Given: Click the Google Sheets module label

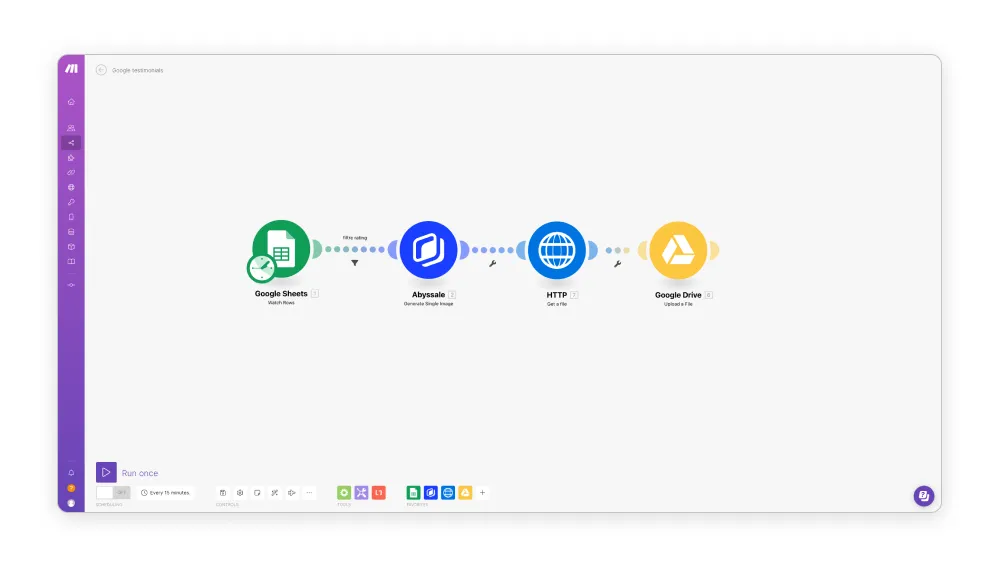Looking at the screenshot, I should coord(281,293).
